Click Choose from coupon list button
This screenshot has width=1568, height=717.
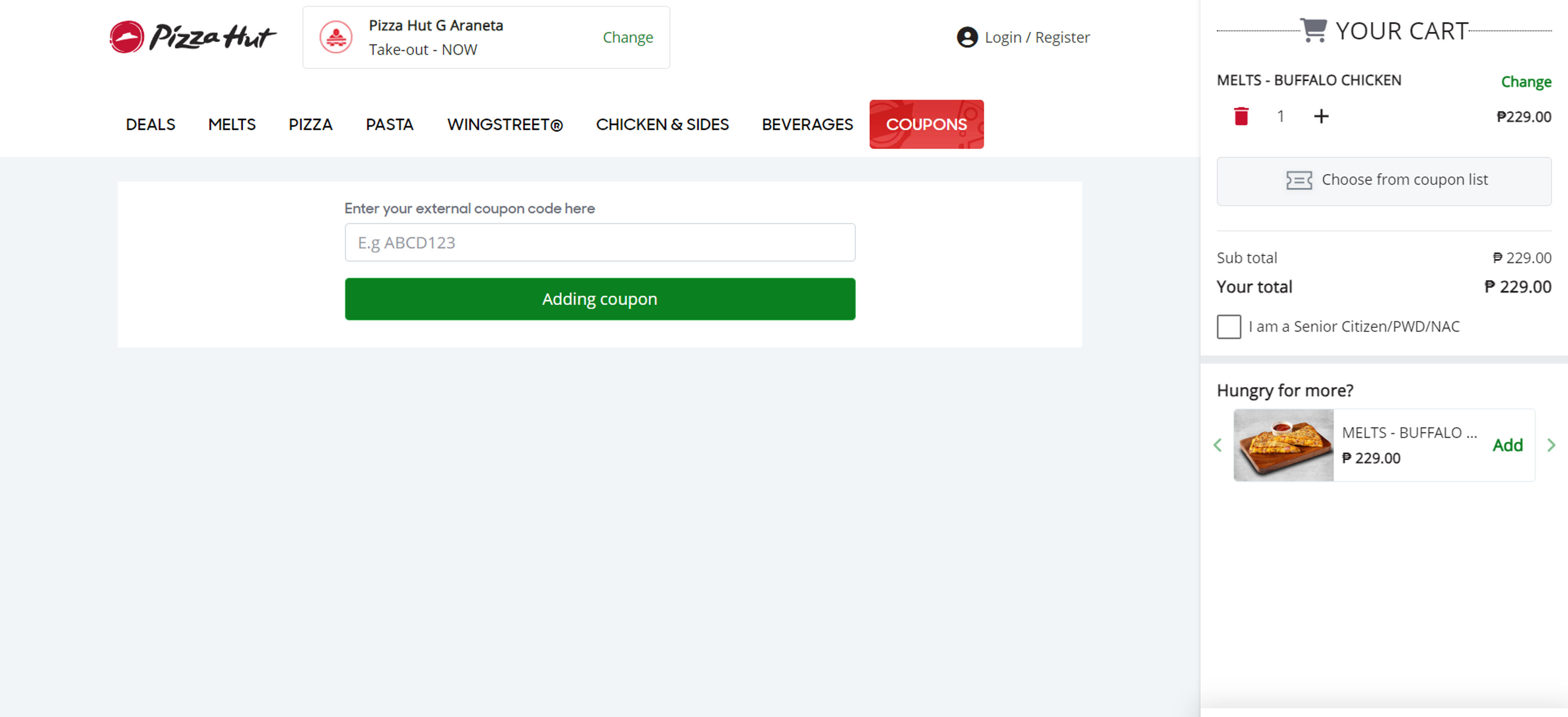(1383, 181)
